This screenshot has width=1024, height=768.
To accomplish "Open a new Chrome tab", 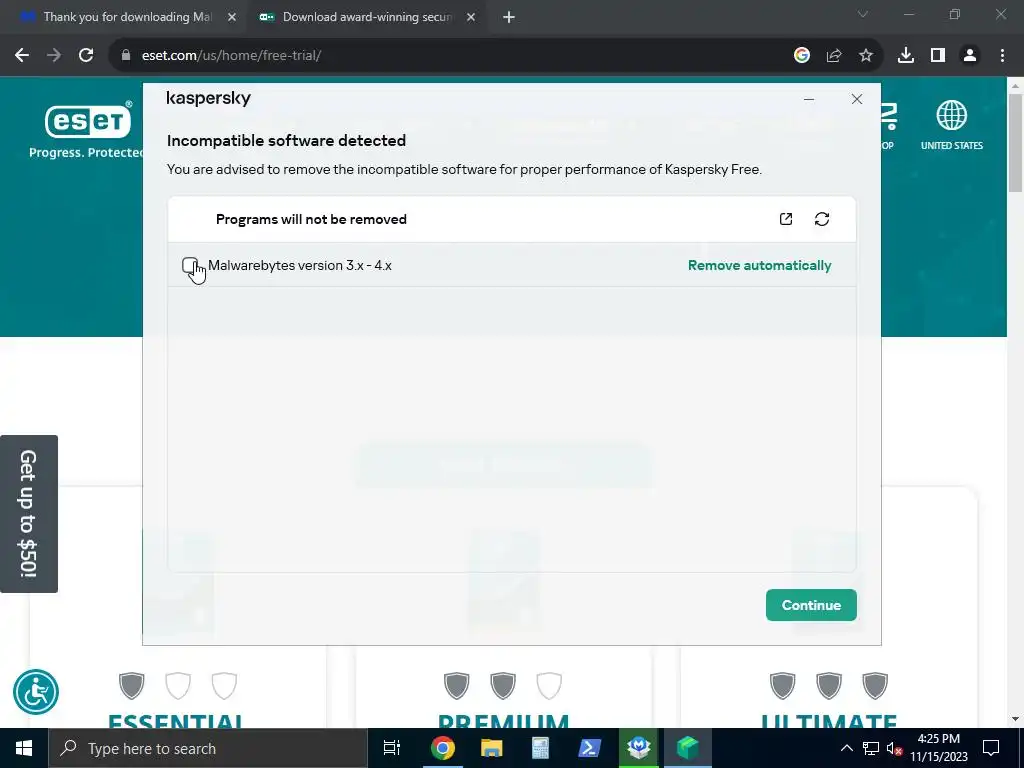I will pyautogui.click(x=509, y=18).
